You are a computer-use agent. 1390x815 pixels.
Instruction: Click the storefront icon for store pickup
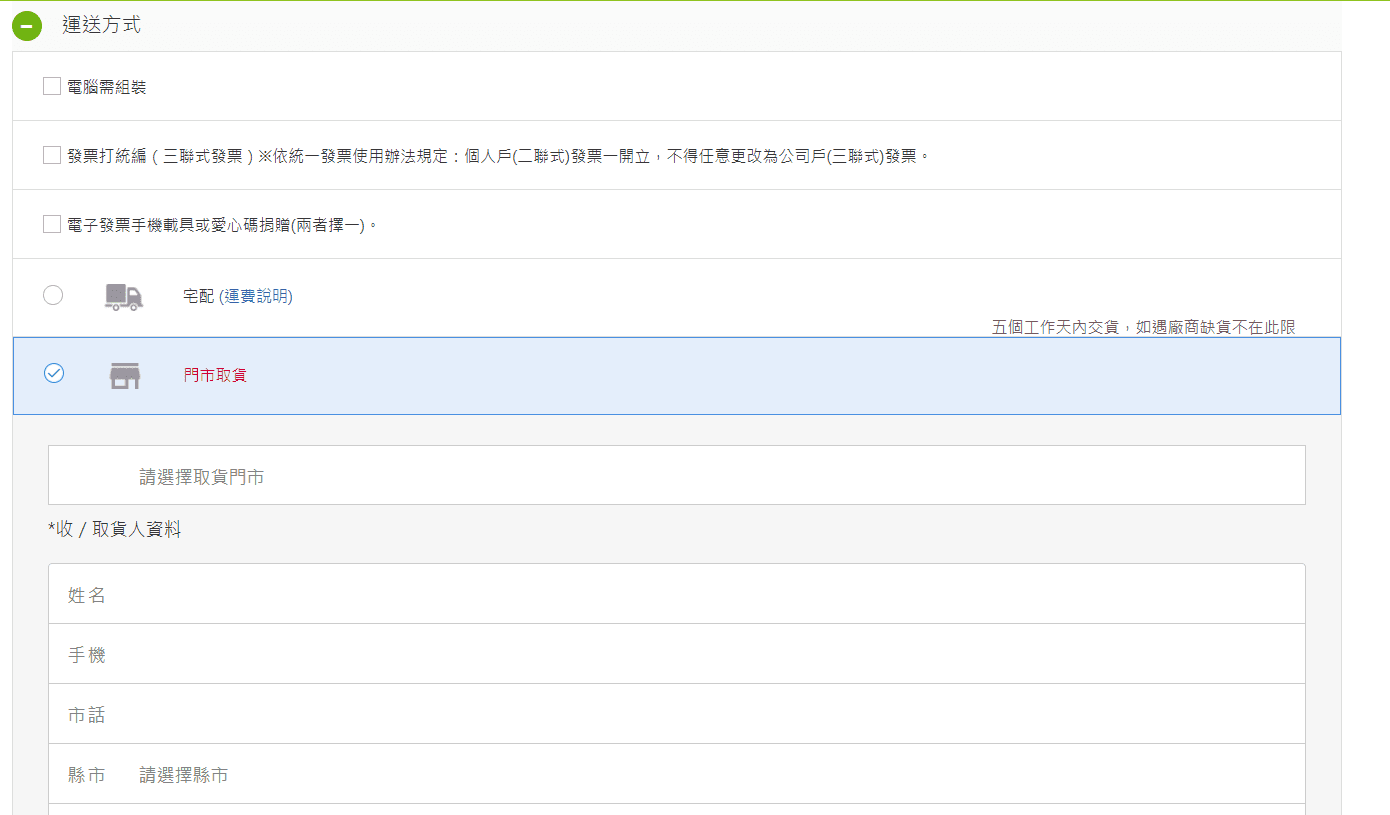[x=124, y=376]
